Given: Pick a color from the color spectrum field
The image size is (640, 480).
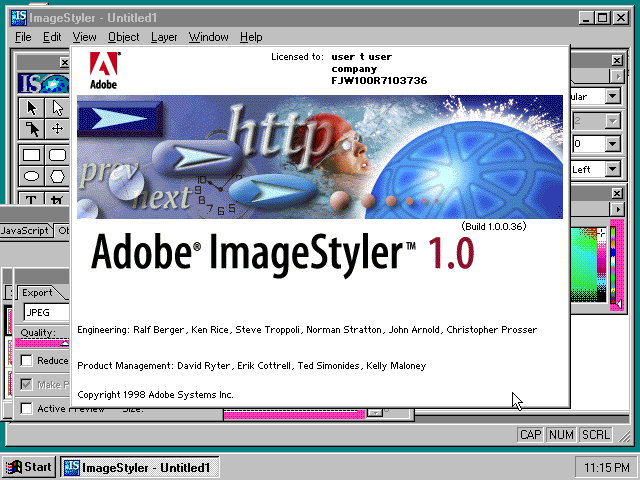Looking at the screenshot, I should click(x=584, y=264).
